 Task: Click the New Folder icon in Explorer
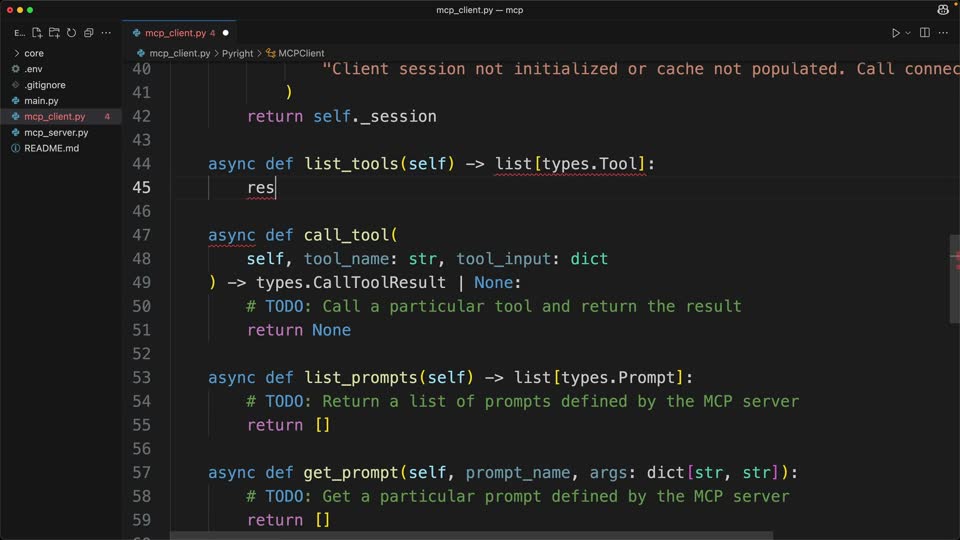click(54, 32)
